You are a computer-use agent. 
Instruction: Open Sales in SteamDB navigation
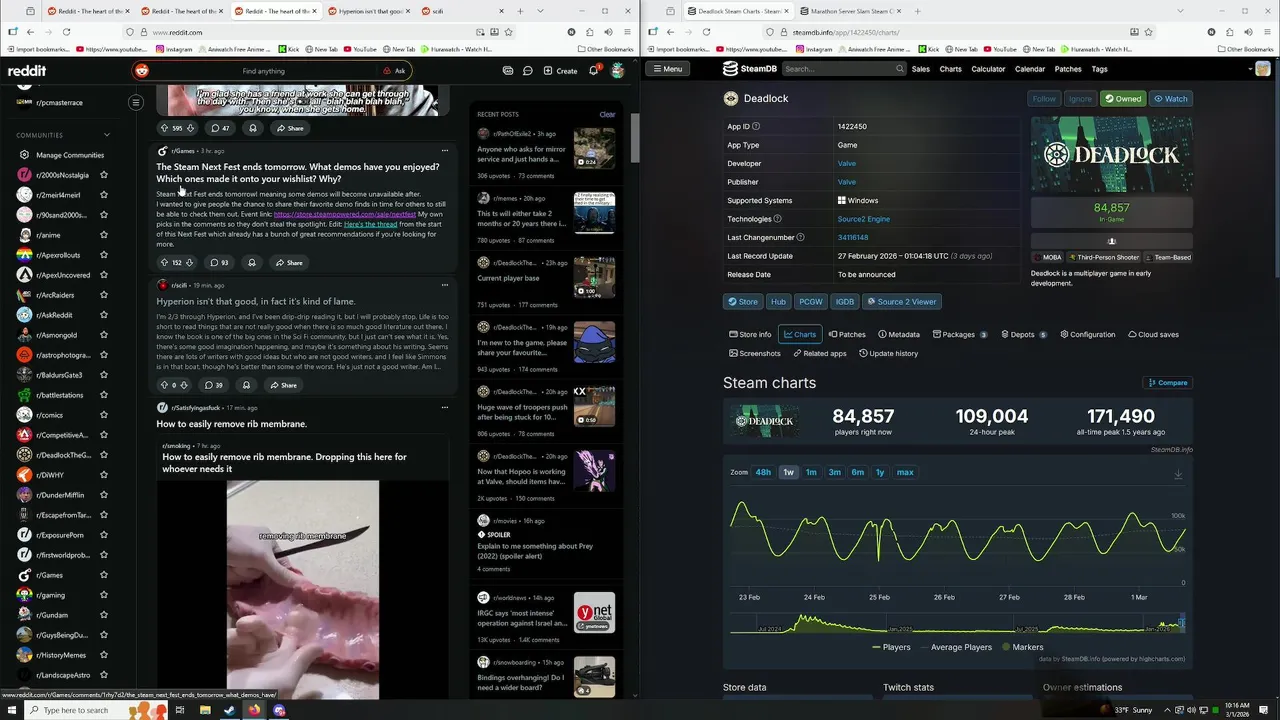pyautogui.click(x=920, y=69)
